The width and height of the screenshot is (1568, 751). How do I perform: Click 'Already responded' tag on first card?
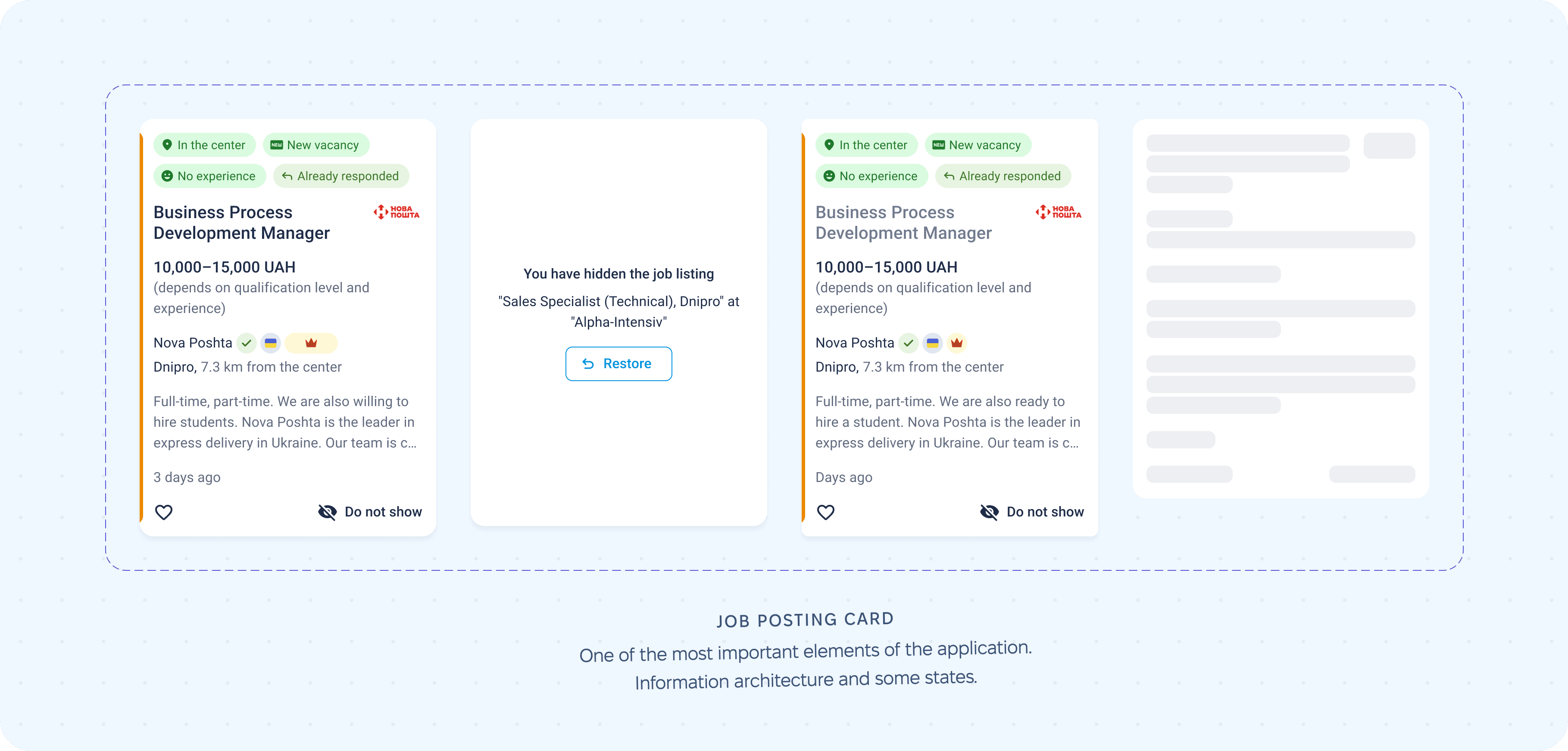[341, 176]
